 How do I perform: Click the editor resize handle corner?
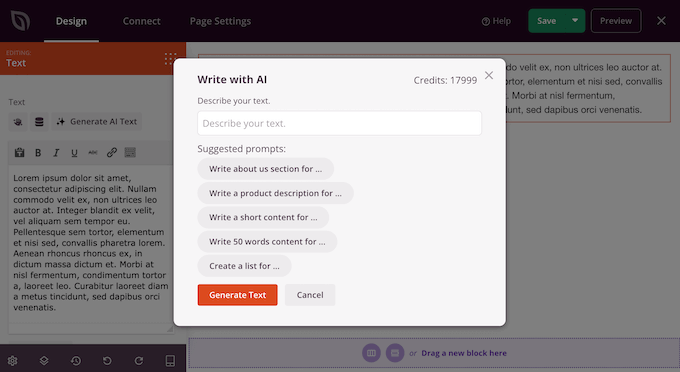point(170,329)
